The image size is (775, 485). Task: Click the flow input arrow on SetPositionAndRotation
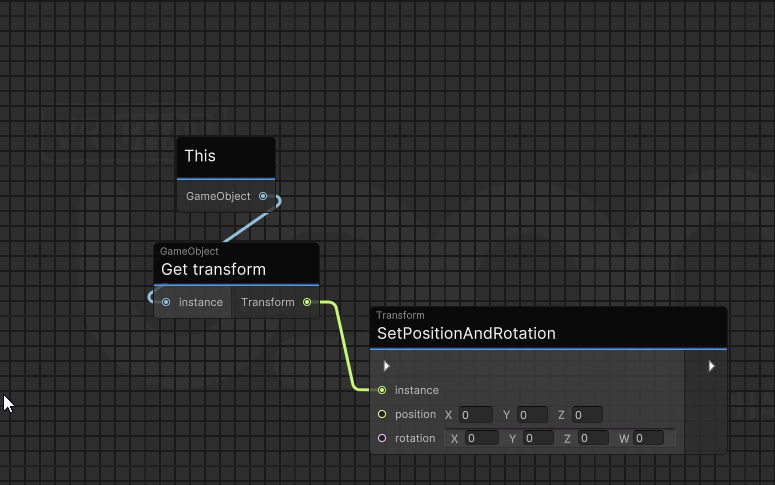387,367
